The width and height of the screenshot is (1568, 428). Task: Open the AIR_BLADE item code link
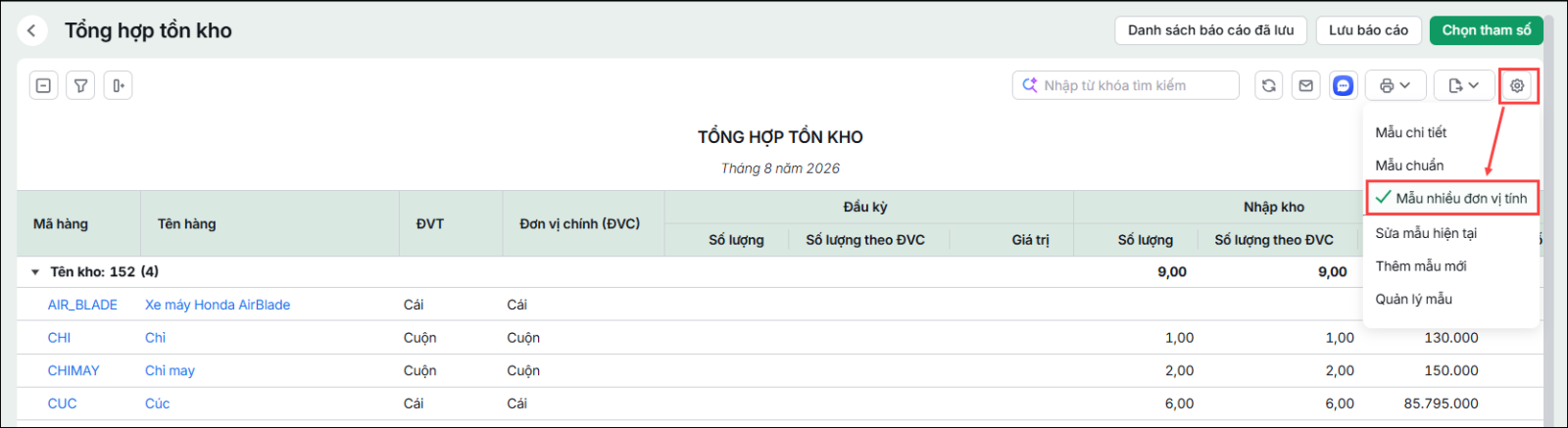click(82, 305)
